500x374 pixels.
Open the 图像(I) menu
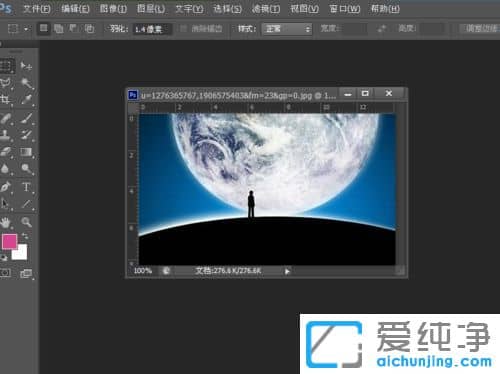pos(113,9)
